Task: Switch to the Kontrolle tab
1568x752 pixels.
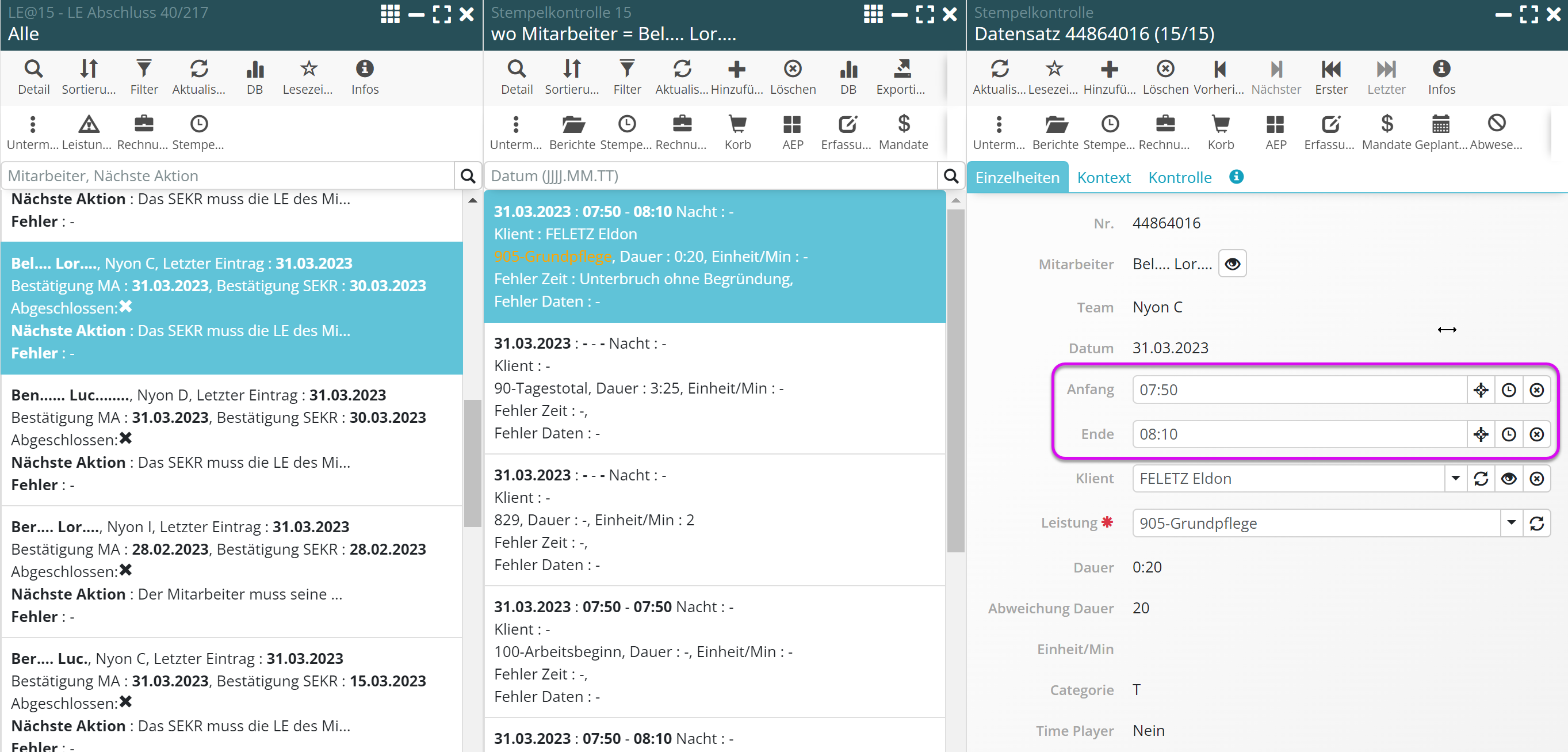Action: pos(1179,177)
